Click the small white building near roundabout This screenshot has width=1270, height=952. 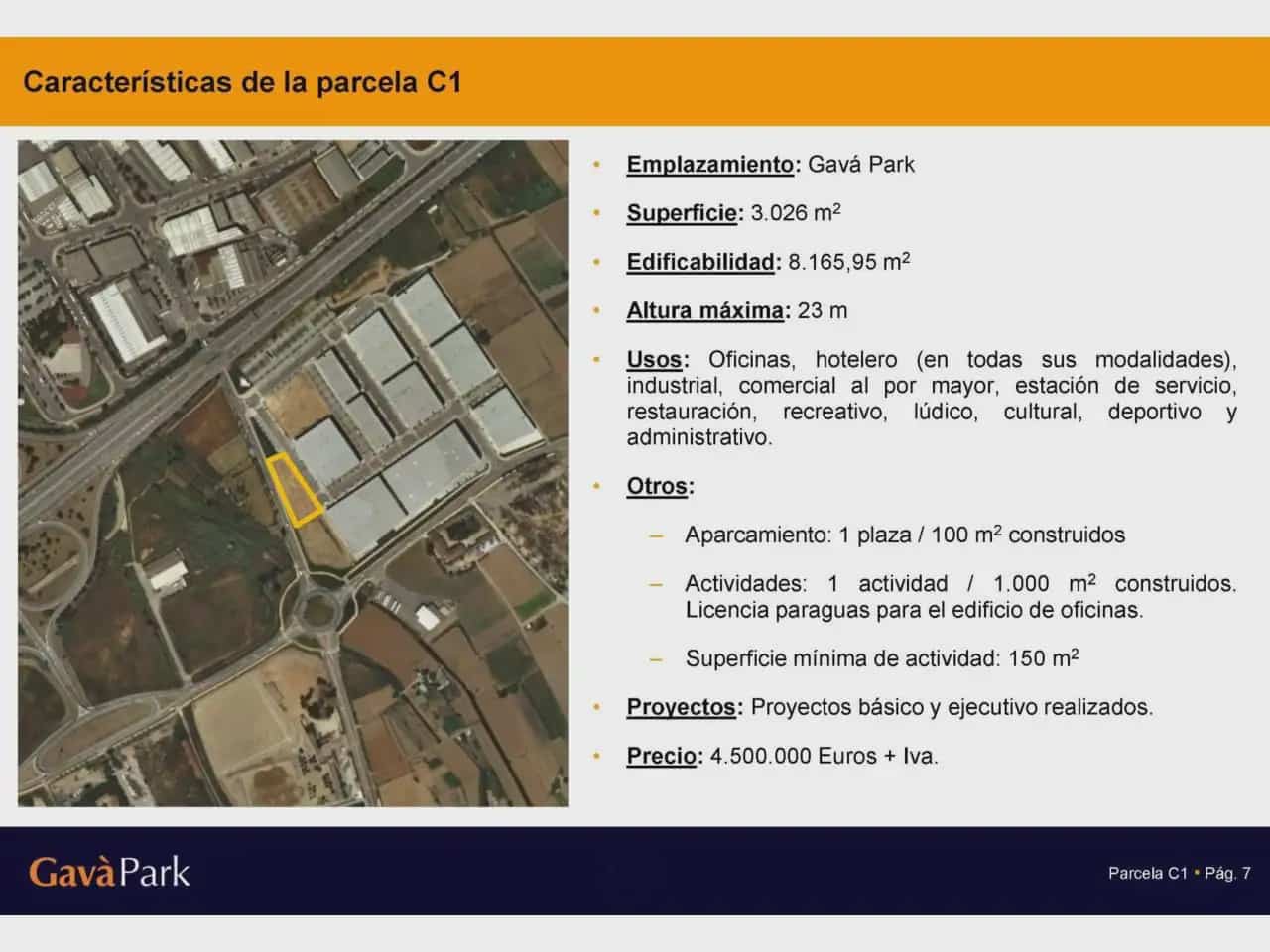tap(428, 618)
